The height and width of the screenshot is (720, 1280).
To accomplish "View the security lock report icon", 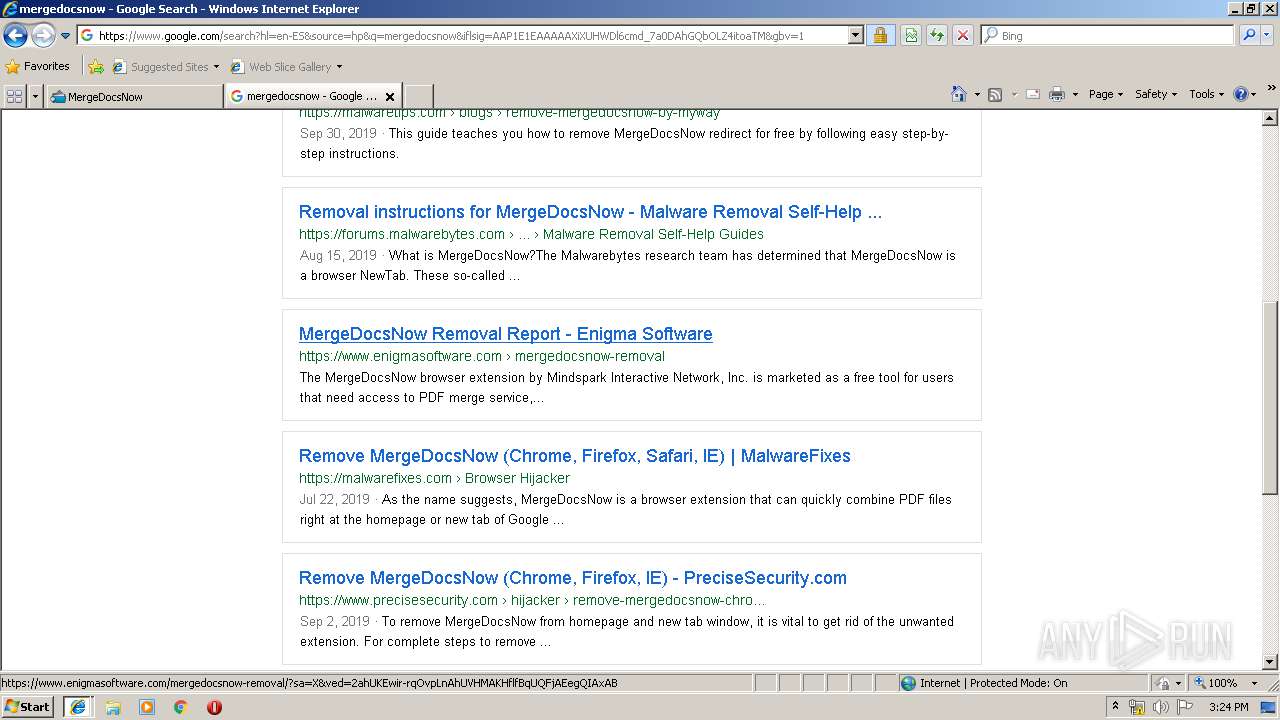I will 880,35.
